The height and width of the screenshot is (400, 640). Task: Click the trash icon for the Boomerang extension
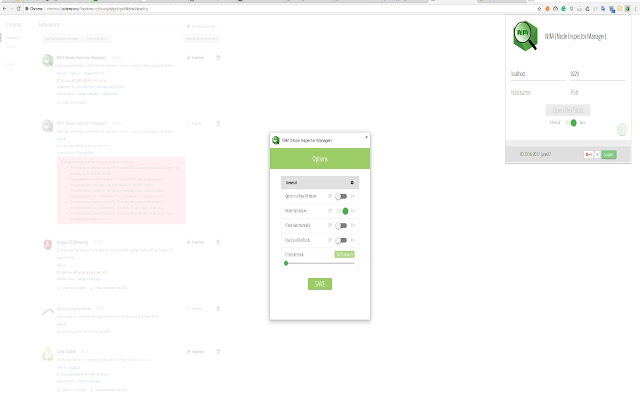[218, 309]
